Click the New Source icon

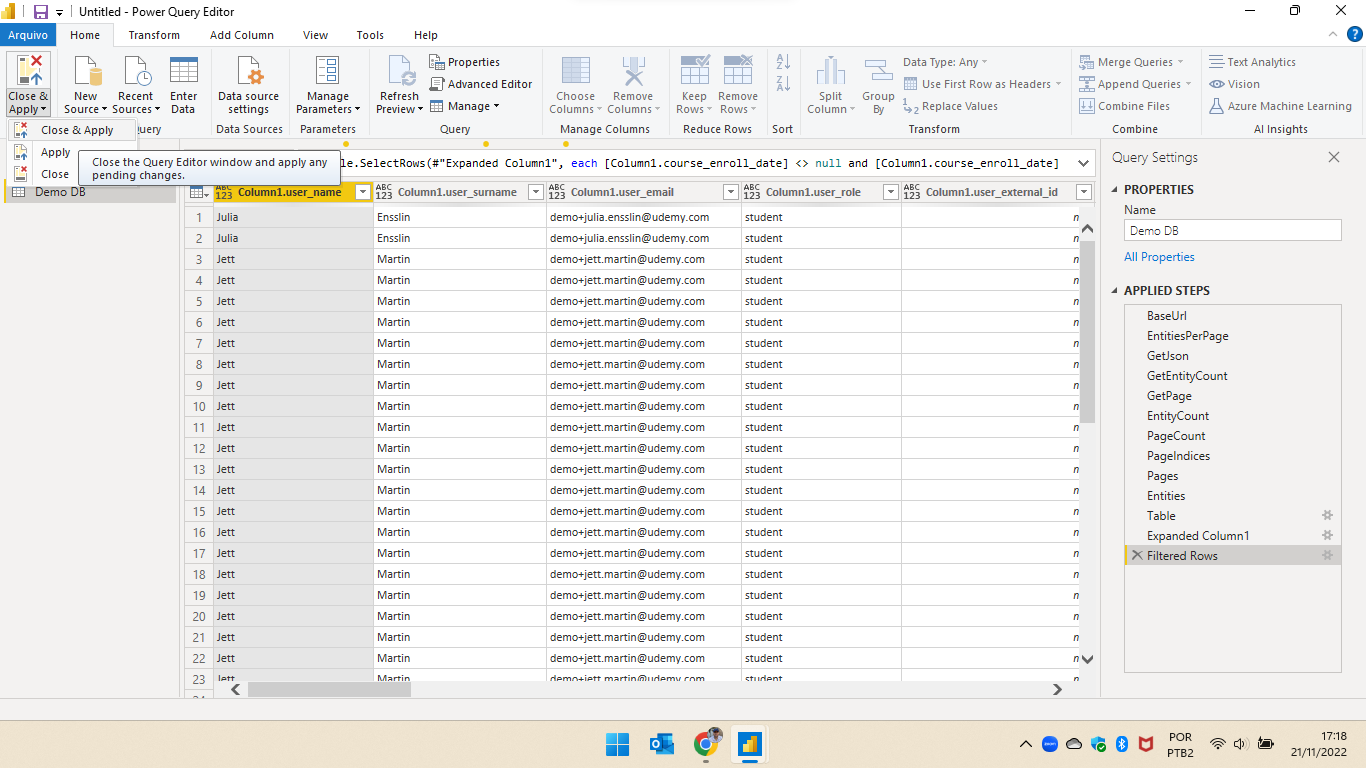(86, 72)
